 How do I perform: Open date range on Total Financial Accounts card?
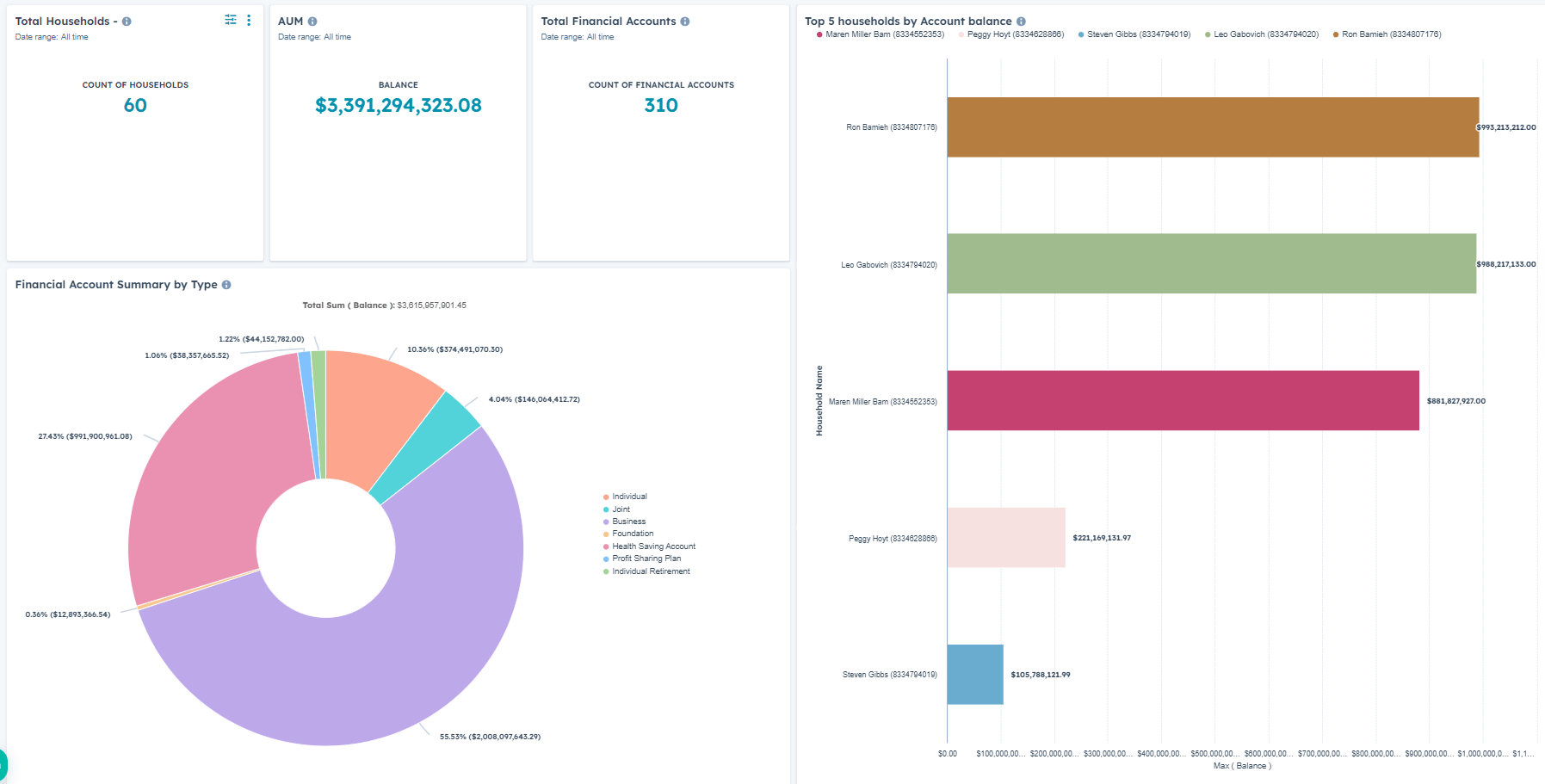coord(577,37)
